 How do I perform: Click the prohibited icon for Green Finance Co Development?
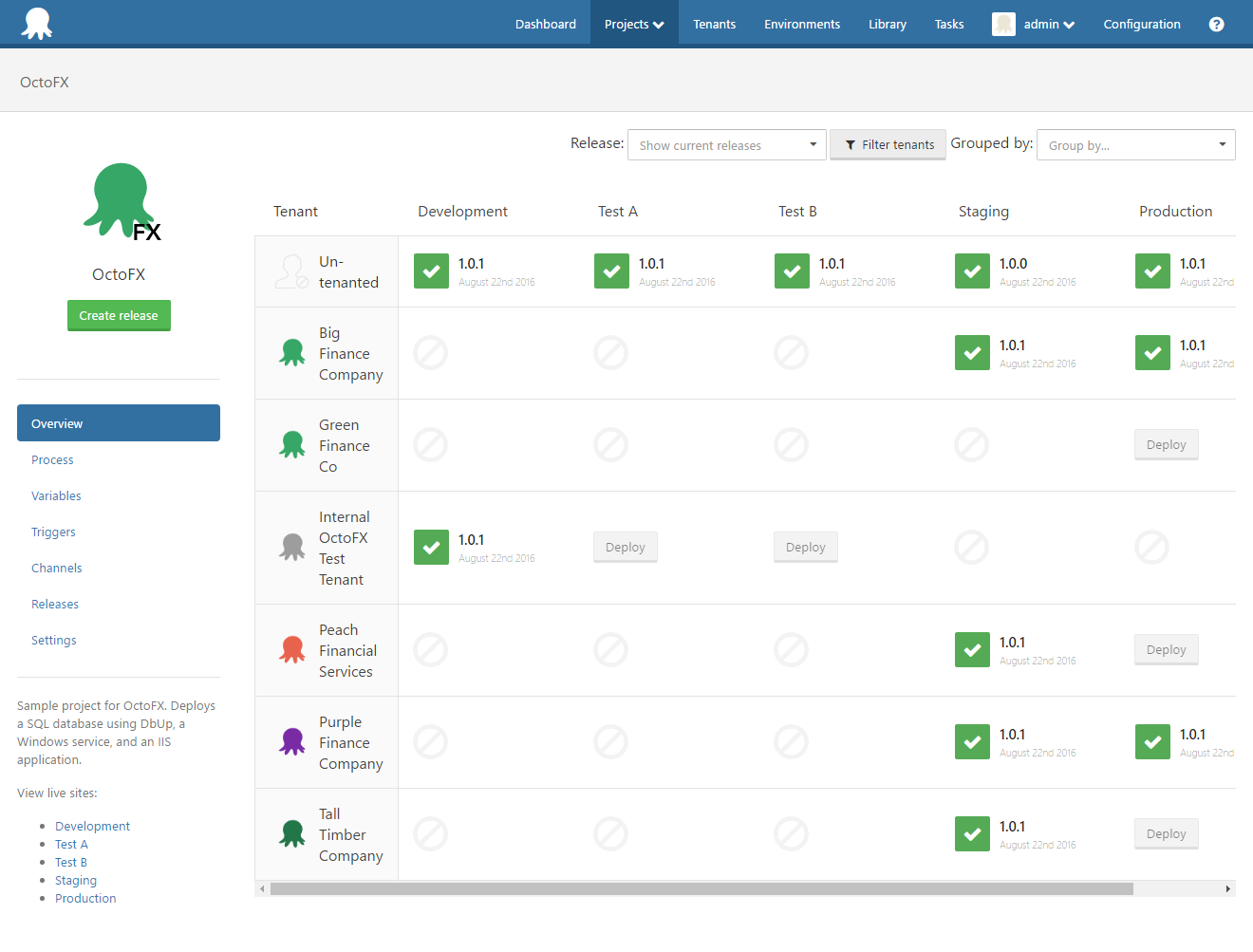431,444
